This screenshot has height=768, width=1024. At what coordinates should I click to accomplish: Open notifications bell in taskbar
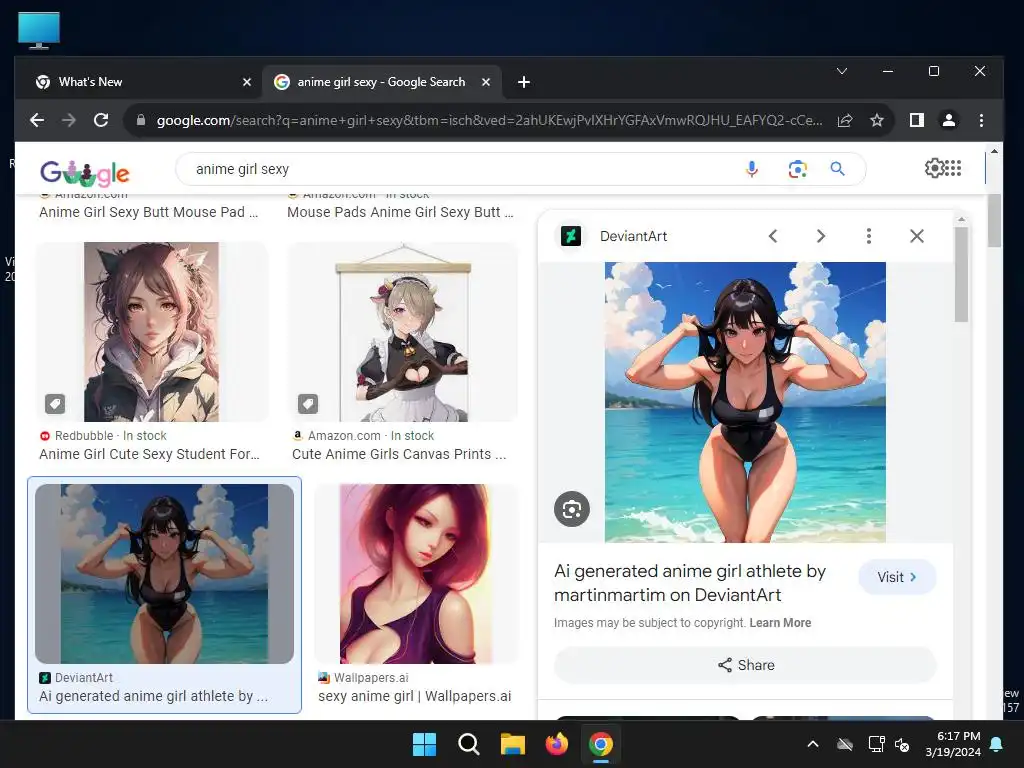pyautogui.click(x=997, y=744)
